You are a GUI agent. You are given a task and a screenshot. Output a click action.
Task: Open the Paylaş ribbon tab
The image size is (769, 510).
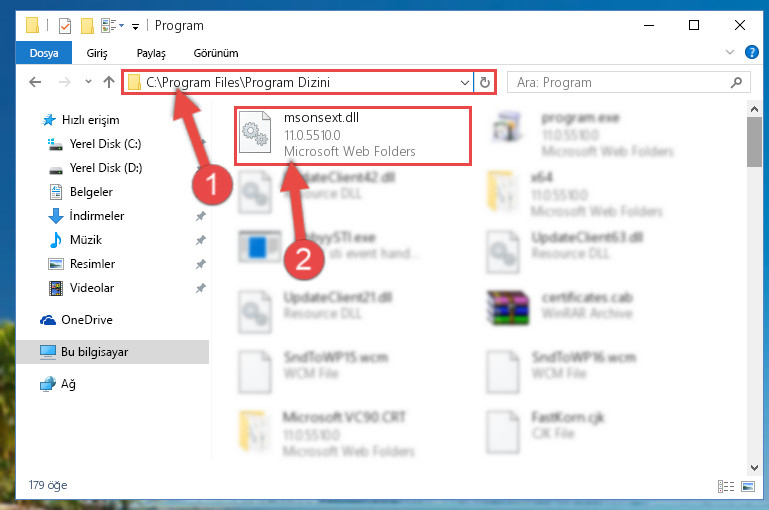pos(151,53)
